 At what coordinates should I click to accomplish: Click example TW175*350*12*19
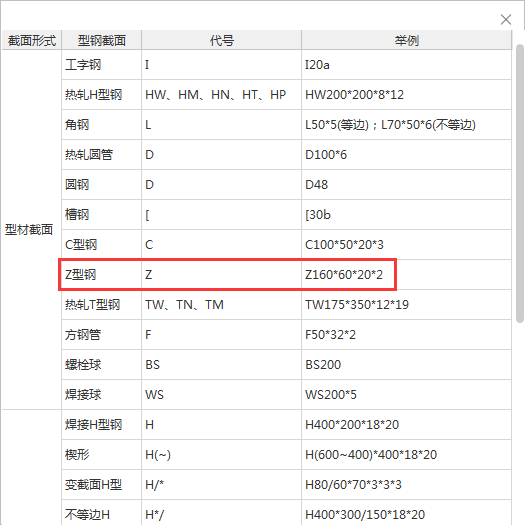(x=357, y=305)
